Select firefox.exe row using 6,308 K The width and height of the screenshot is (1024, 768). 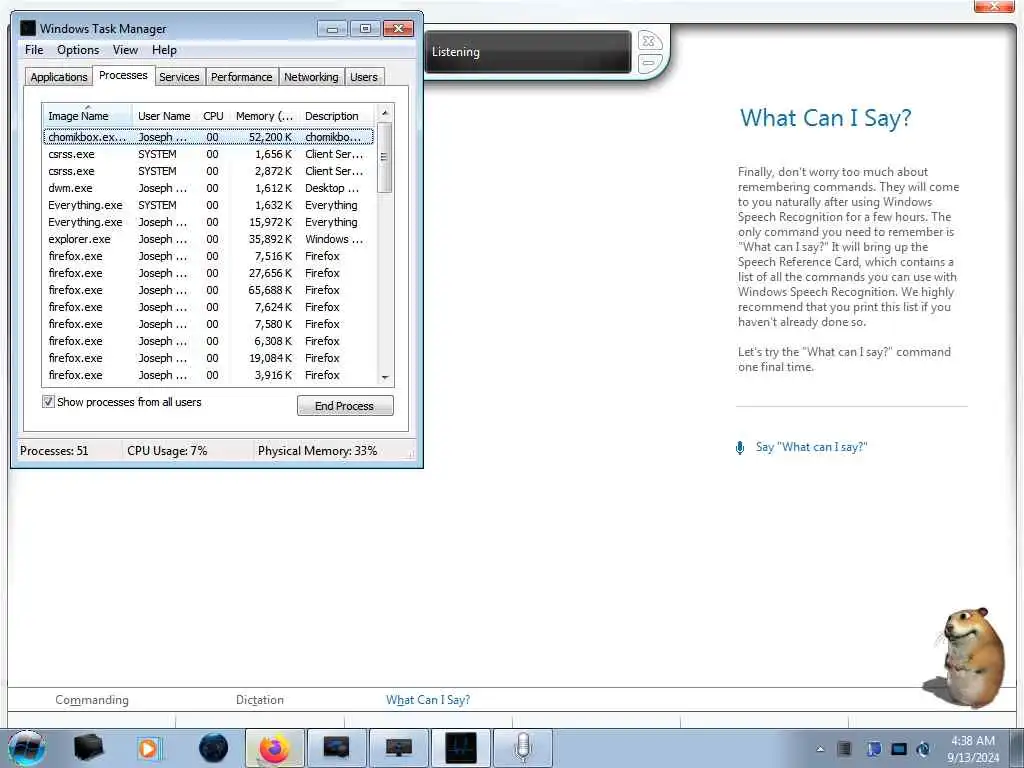[208, 341]
